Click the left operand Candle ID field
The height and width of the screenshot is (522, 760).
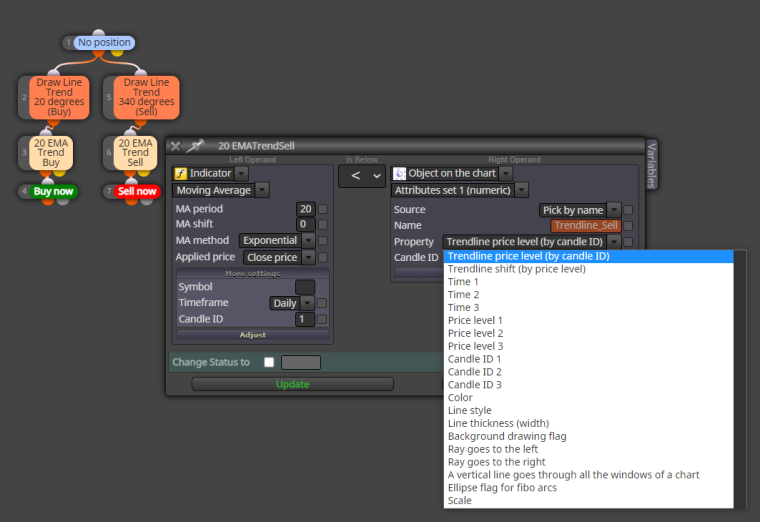click(305, 319)
